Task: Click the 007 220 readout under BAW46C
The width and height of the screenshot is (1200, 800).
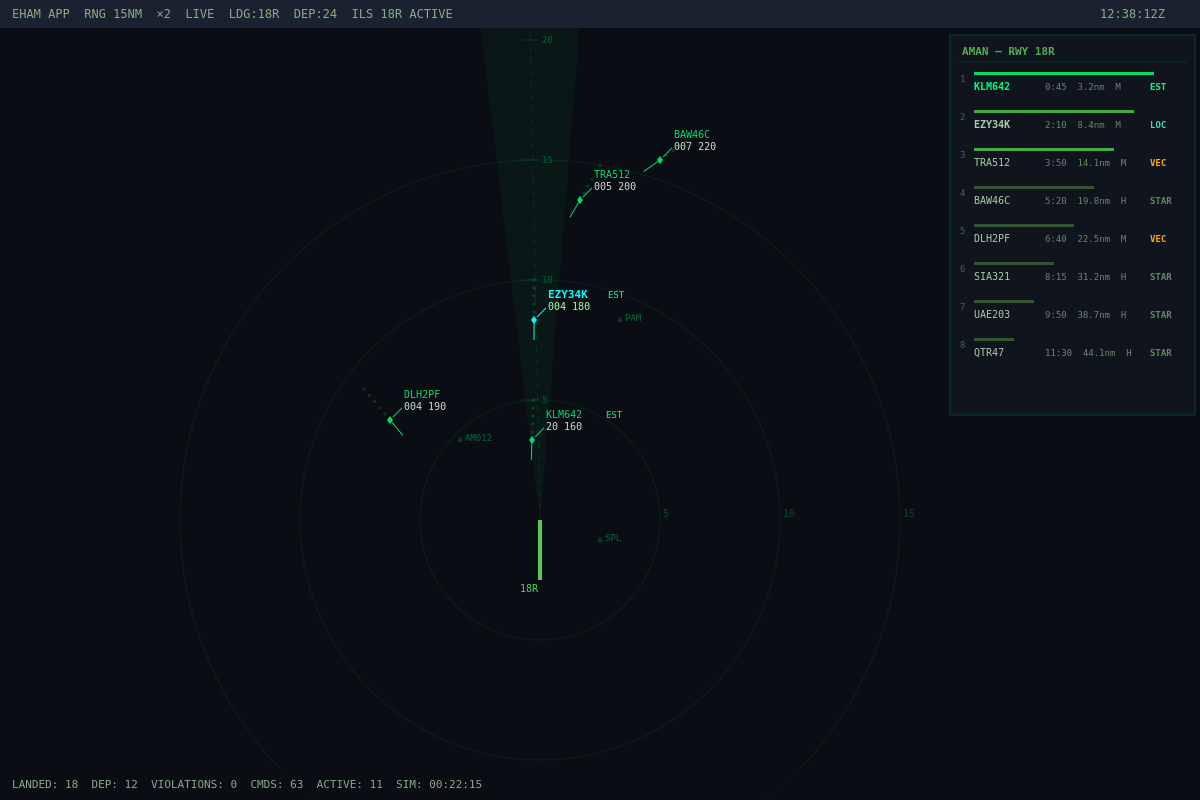Action: click(695, 147)
